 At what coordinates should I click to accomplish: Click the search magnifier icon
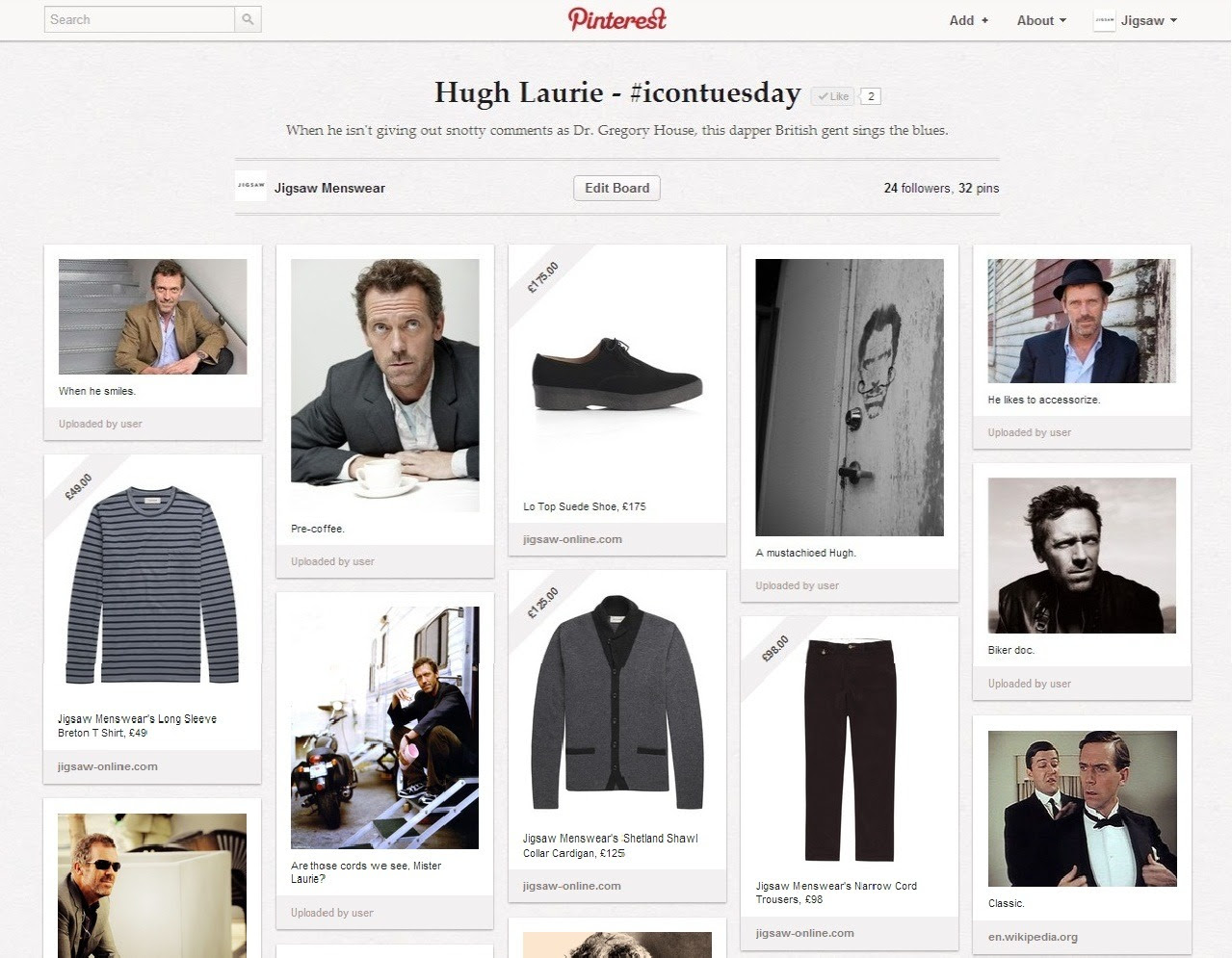pyautogui.click(x=248, y=19)
